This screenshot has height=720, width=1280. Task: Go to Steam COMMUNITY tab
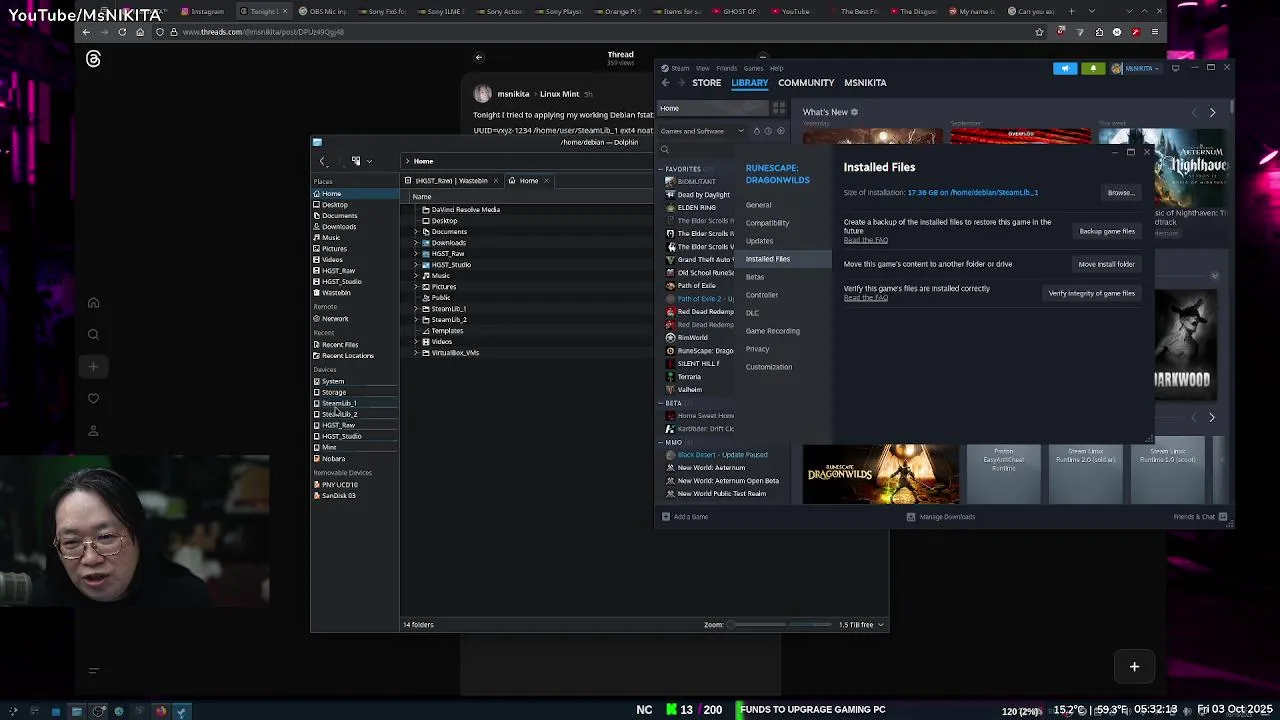click(806, 83)
